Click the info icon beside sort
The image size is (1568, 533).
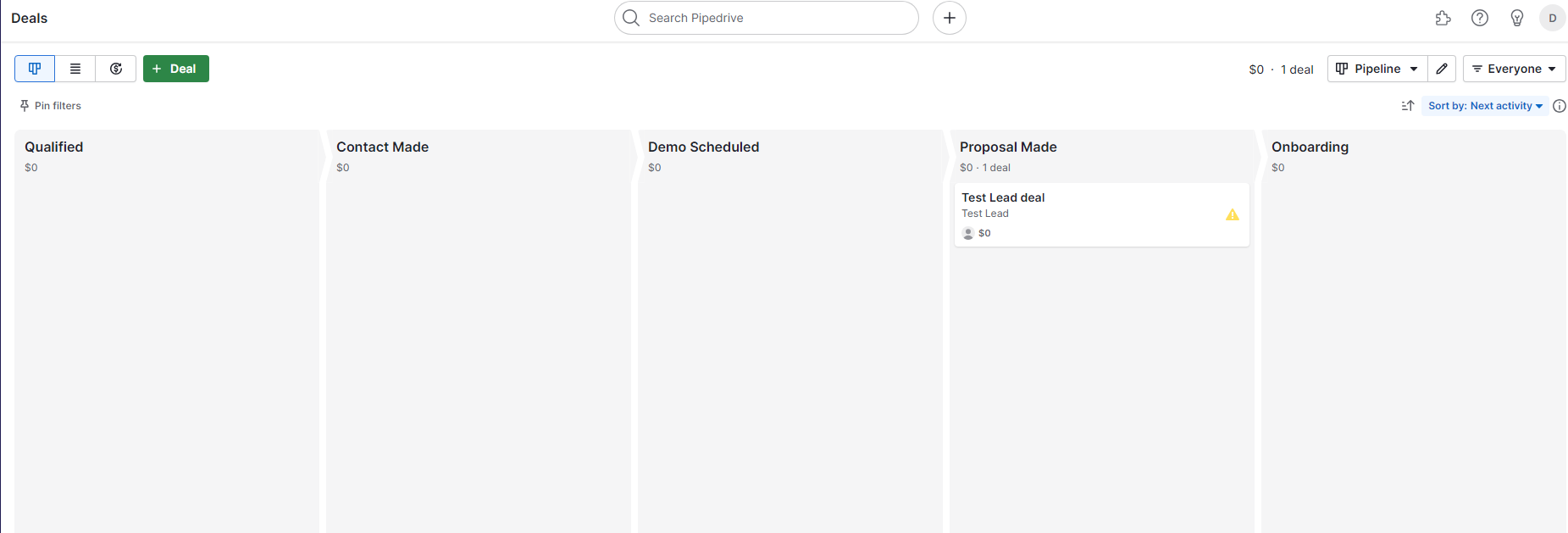tap(1559, 106)
